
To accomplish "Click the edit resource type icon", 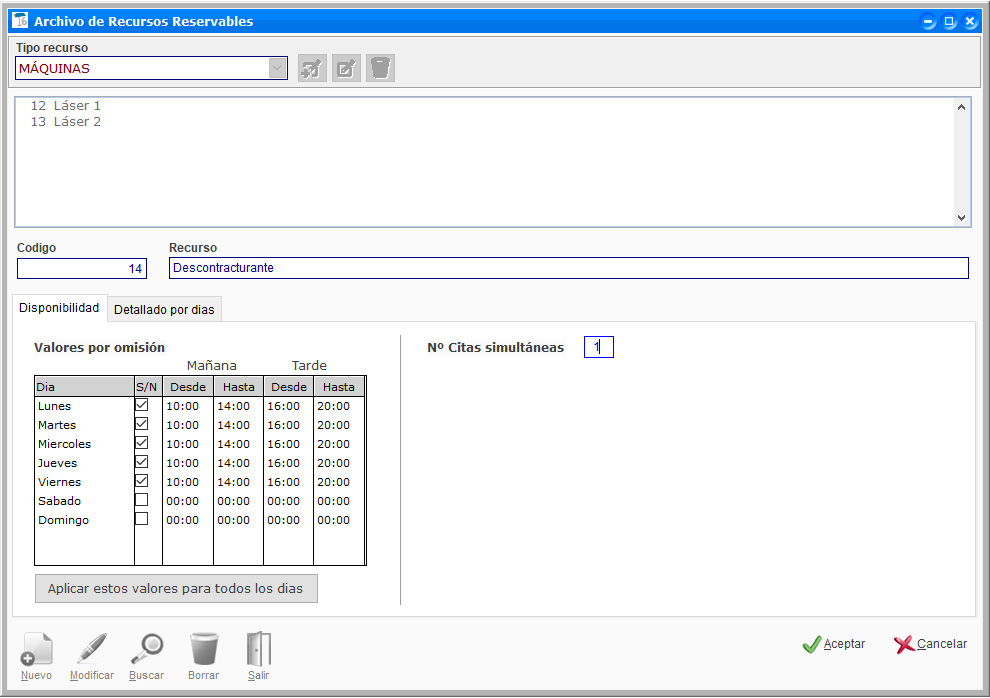I will coord(347,68).
